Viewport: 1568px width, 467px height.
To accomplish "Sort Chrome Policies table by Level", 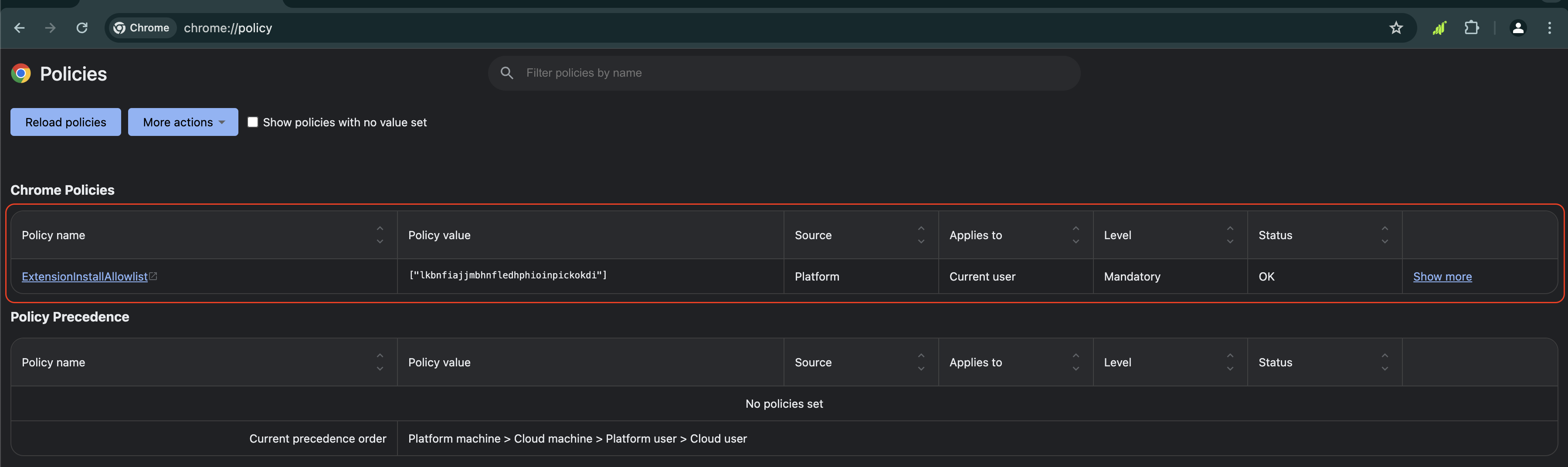I will point(1230,235).
